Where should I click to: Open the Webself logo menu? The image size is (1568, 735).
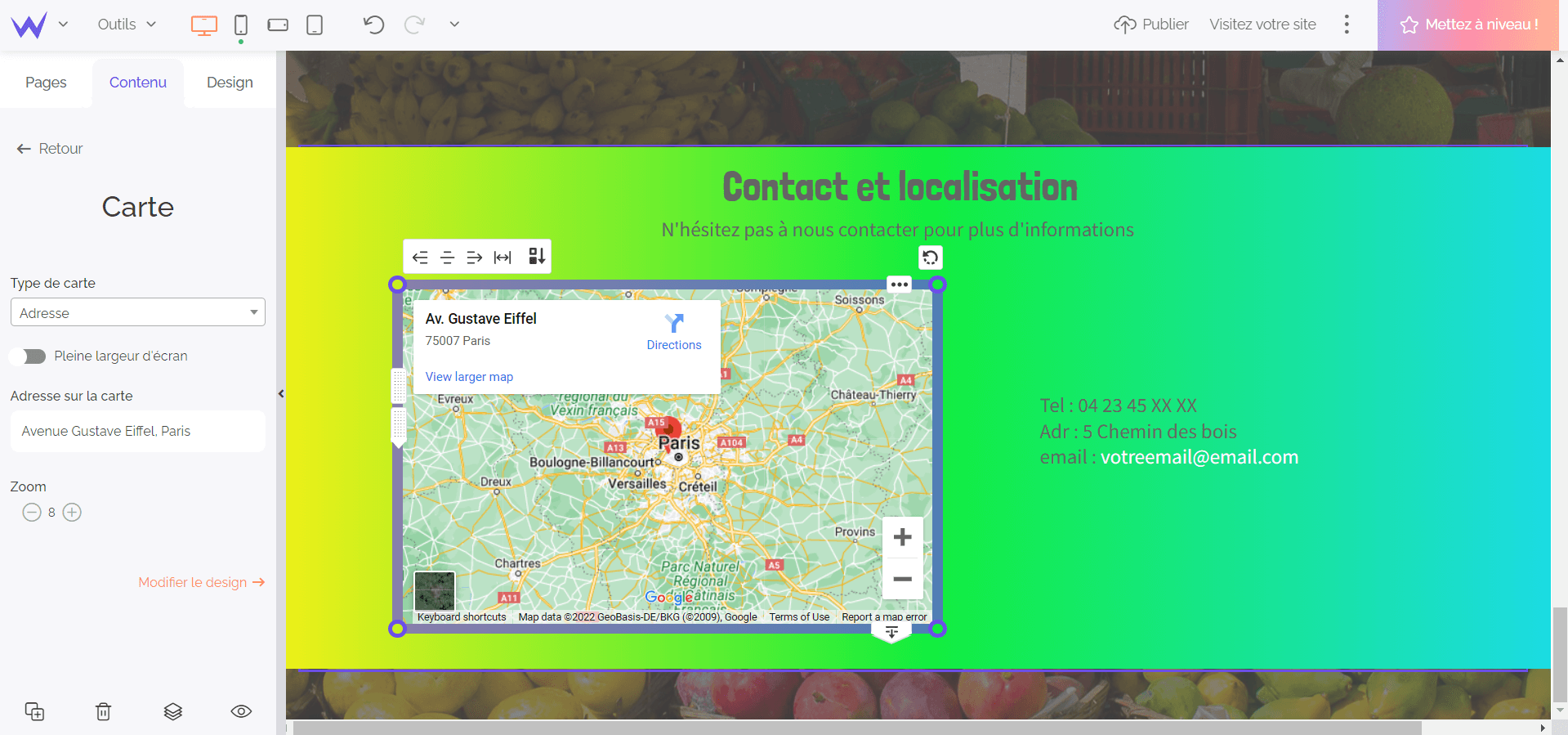[x=29, y=25]
